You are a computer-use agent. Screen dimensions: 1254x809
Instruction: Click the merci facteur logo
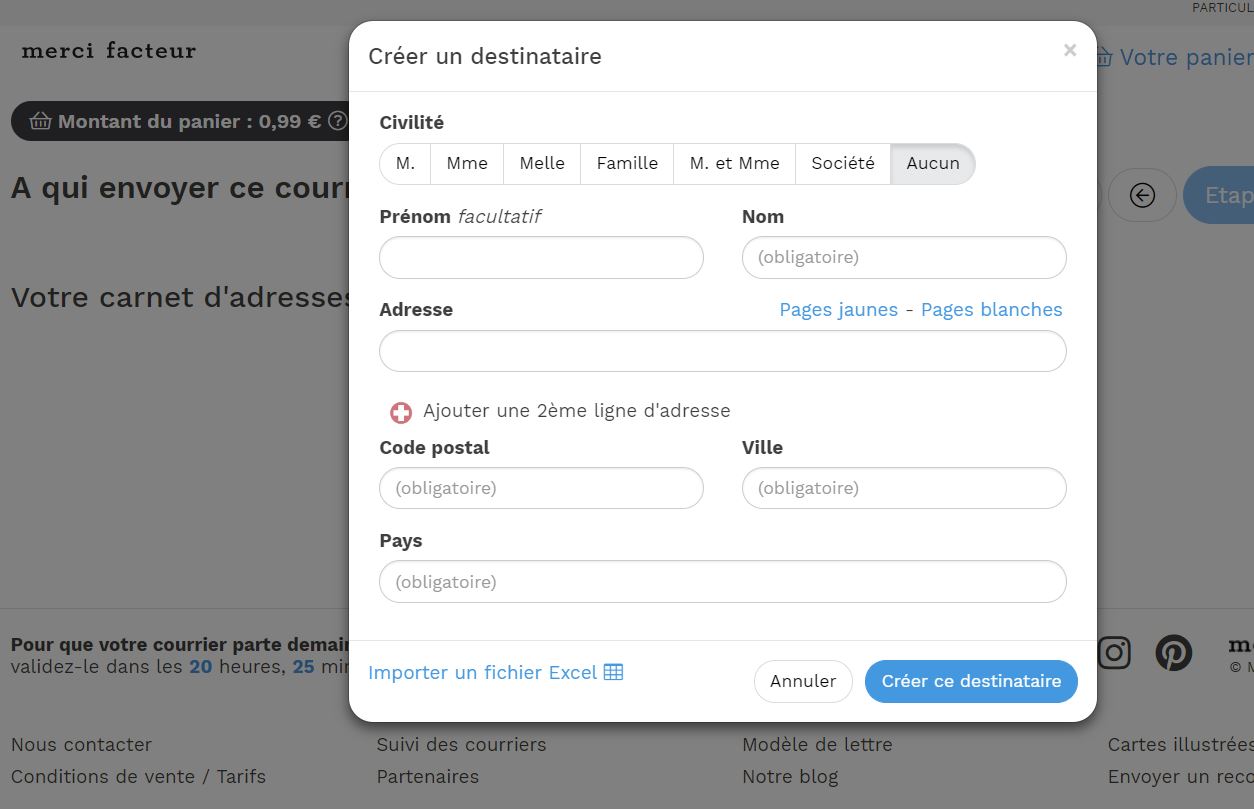pyautogui.click(x=108, y=50)
